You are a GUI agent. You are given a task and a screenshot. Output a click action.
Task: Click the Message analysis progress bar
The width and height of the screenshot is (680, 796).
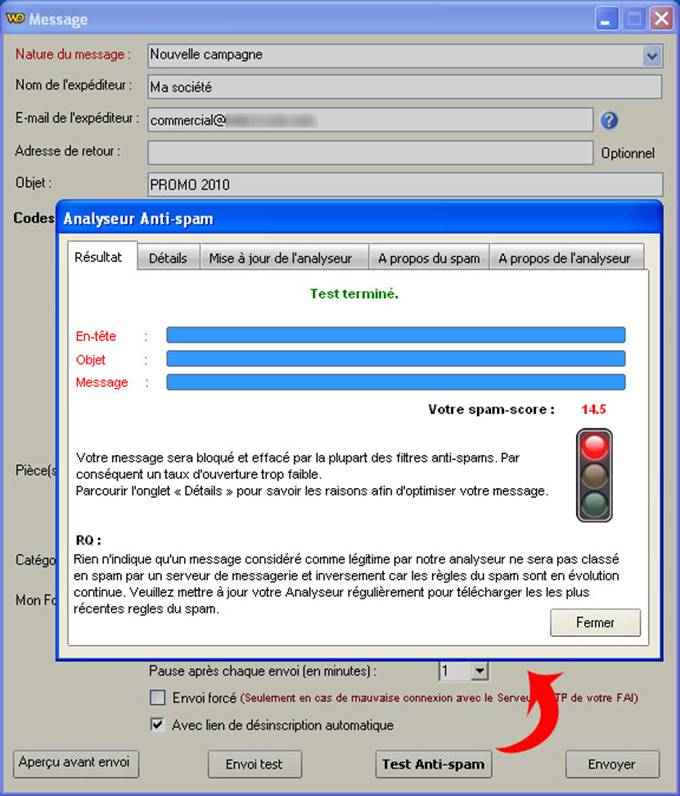(x=396, y=382)
